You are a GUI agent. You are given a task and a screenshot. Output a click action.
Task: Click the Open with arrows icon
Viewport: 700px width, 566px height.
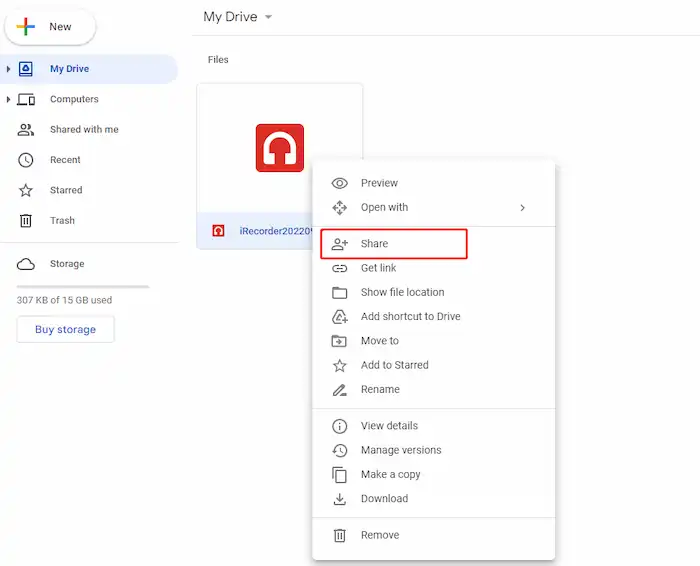click(339, 208)
